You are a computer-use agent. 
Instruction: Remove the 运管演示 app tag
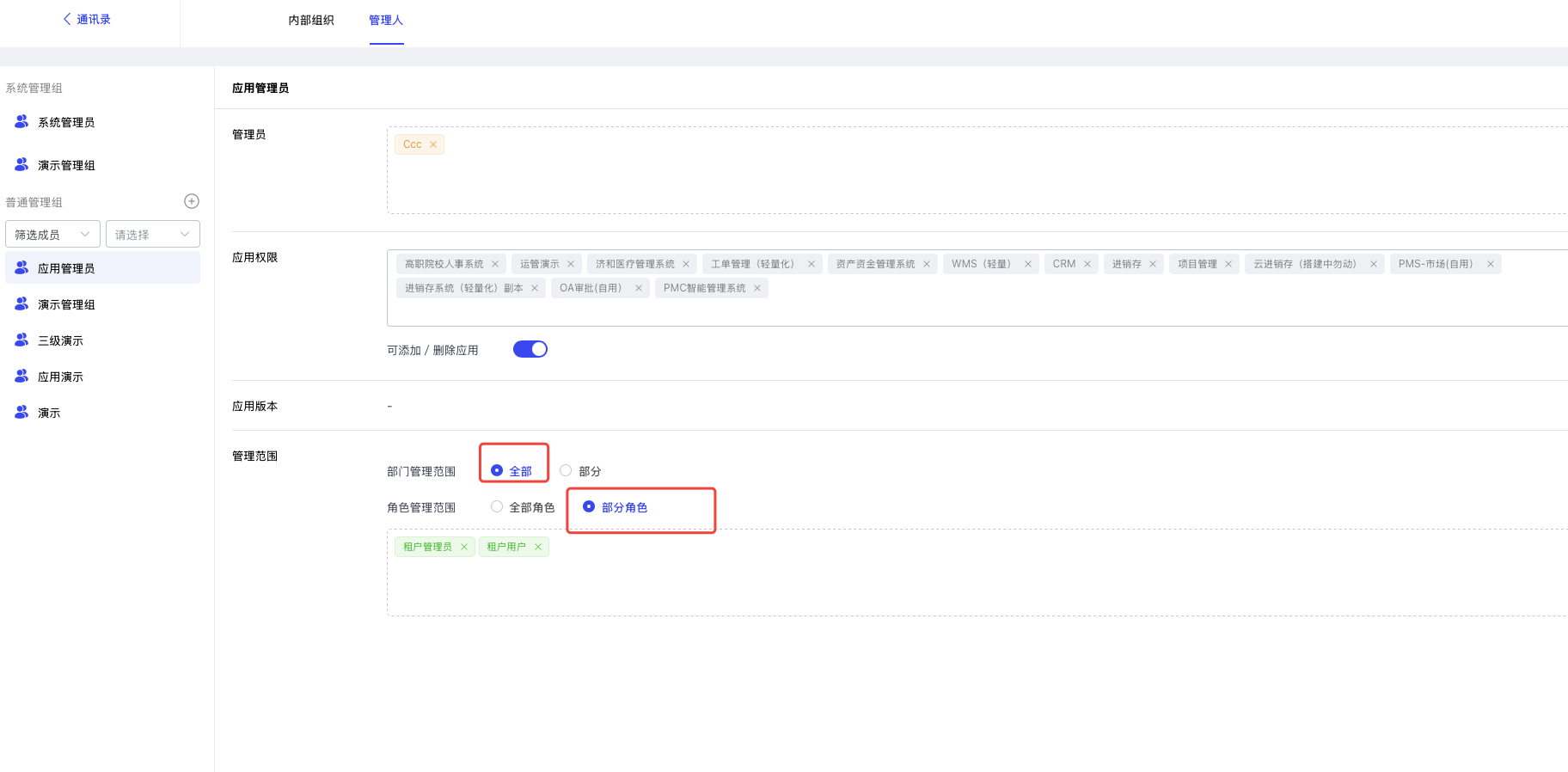click(571, 264)
